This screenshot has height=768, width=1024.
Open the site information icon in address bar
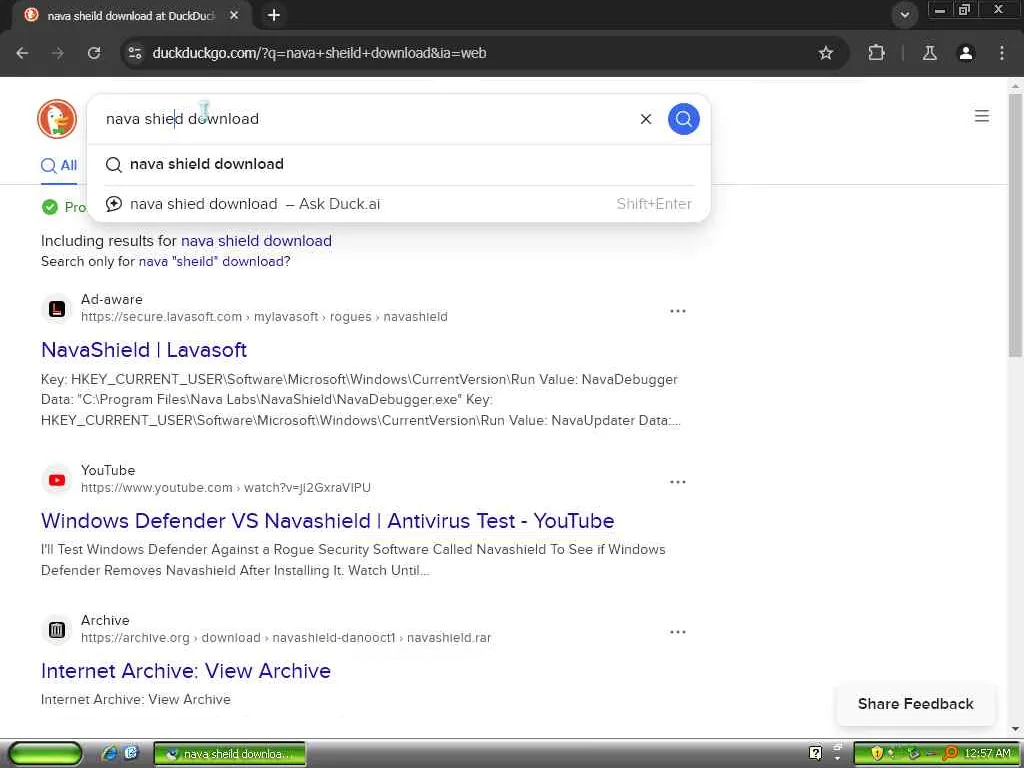(135, 53)
